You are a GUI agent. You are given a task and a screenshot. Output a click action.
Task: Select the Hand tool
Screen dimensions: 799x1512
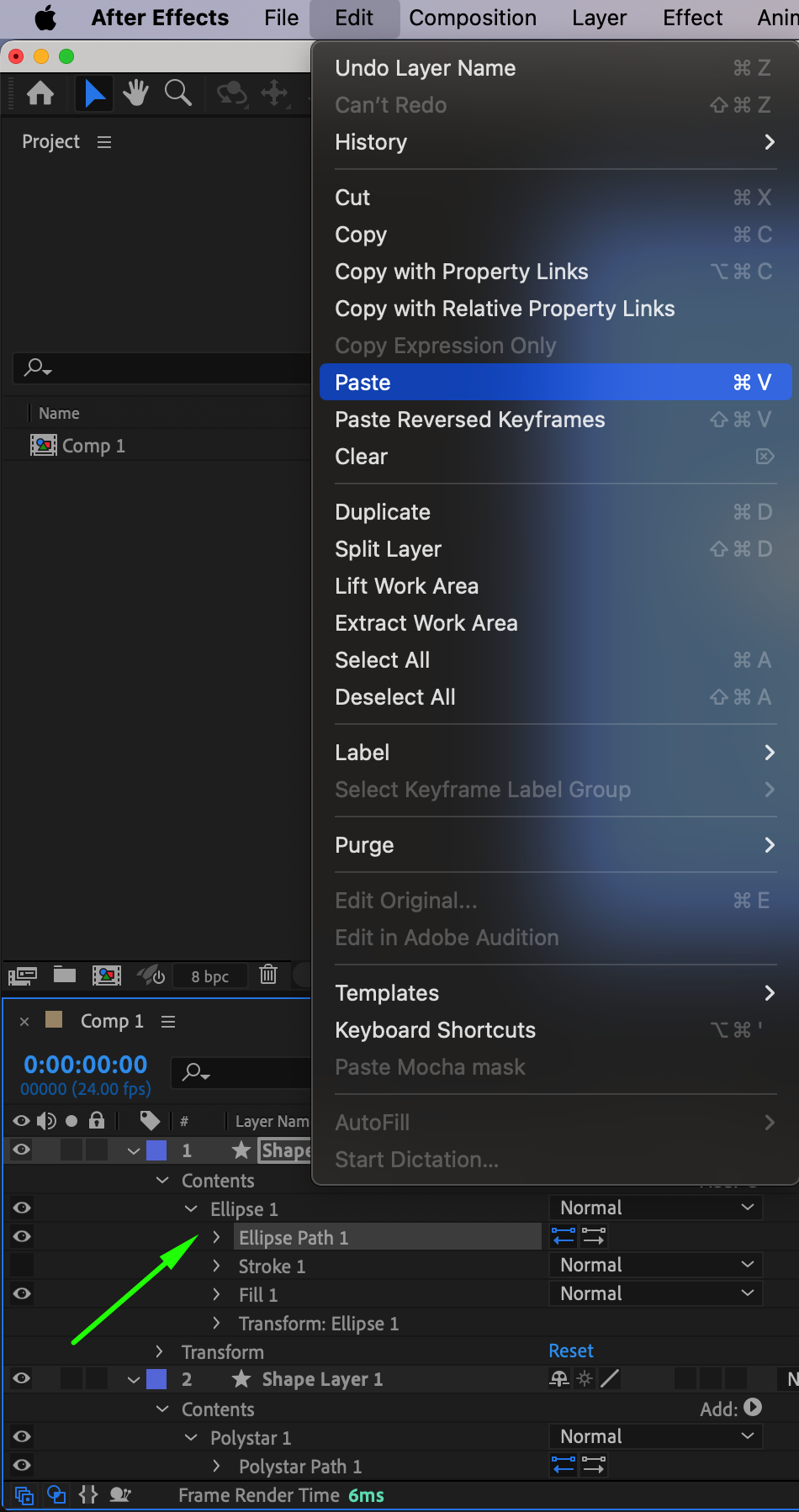[135, 93]
